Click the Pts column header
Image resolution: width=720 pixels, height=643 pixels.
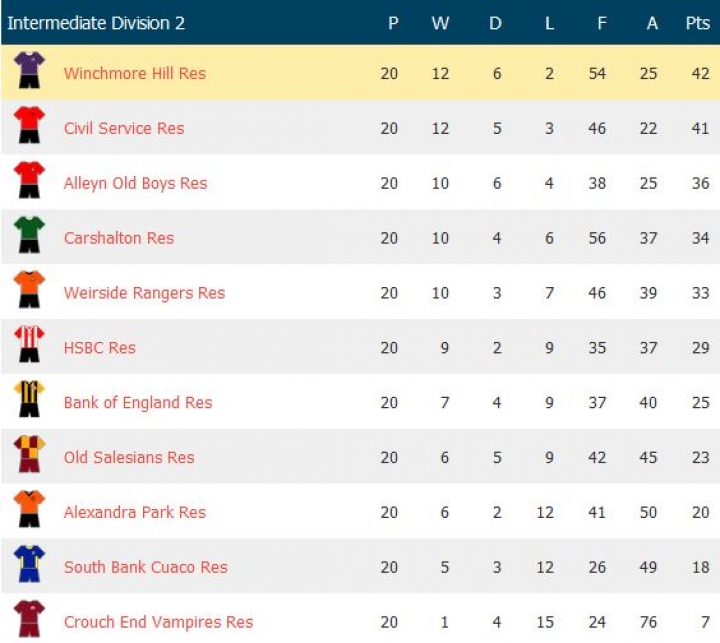(x=697, y=23)
